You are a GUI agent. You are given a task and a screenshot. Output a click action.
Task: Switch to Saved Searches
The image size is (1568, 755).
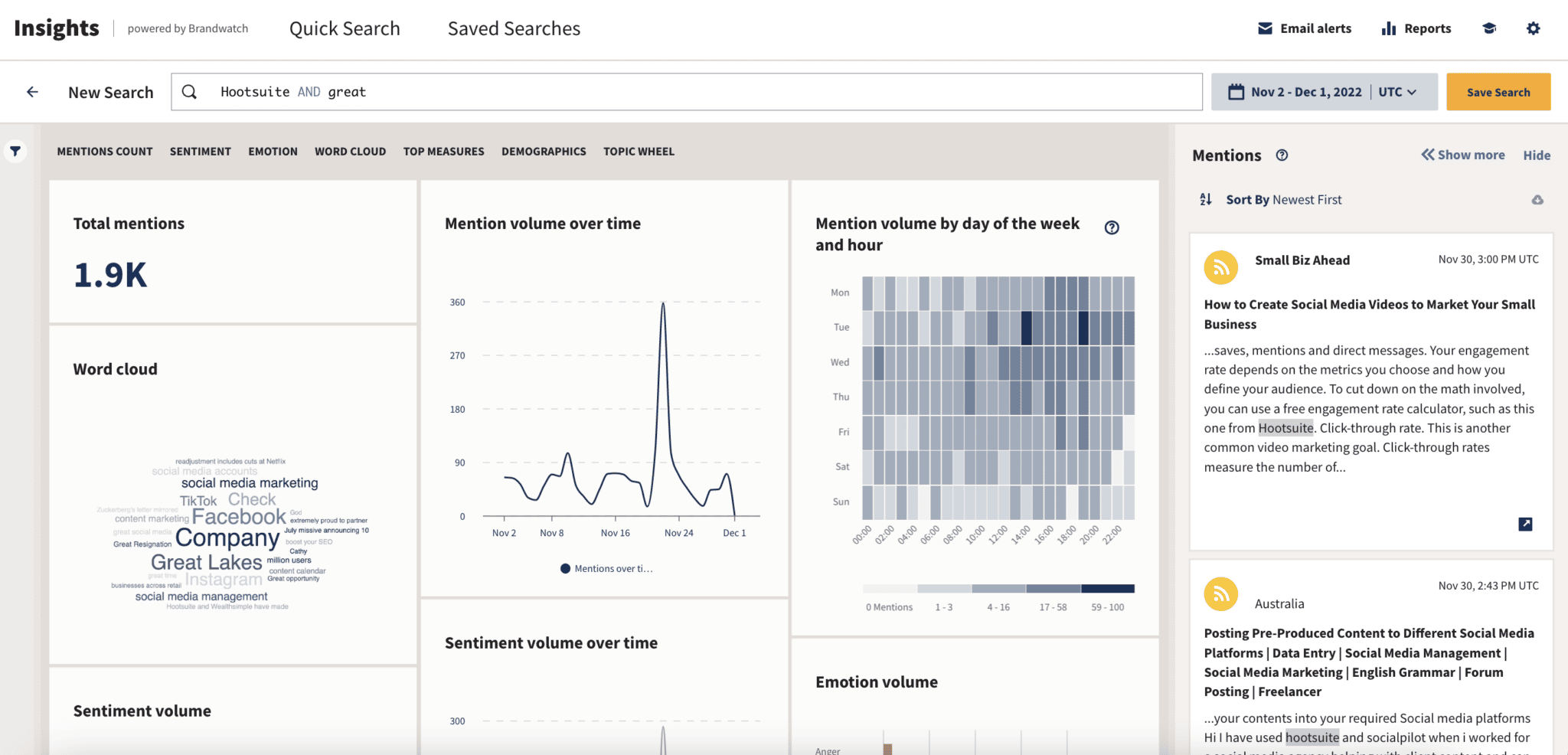pos(513,28)
